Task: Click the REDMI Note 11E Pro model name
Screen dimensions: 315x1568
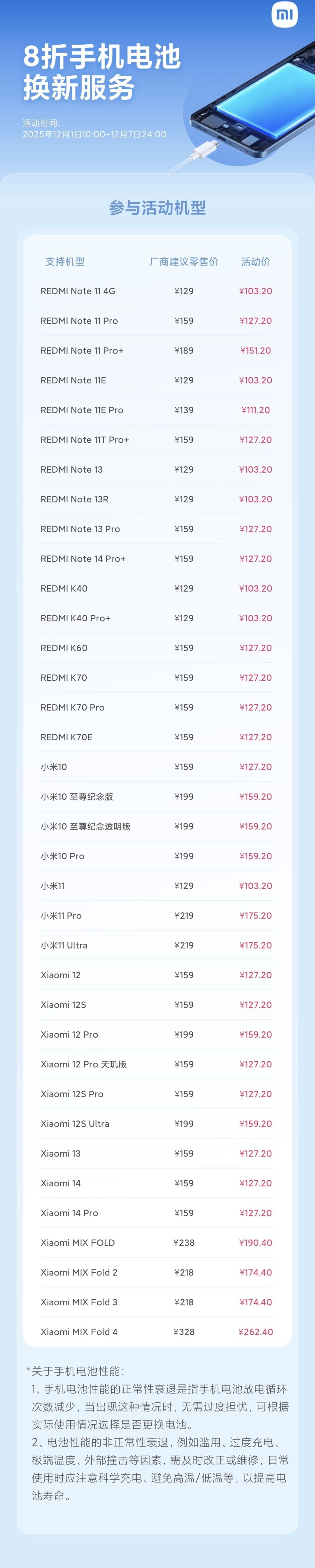Action: click(x=82, y=410)
